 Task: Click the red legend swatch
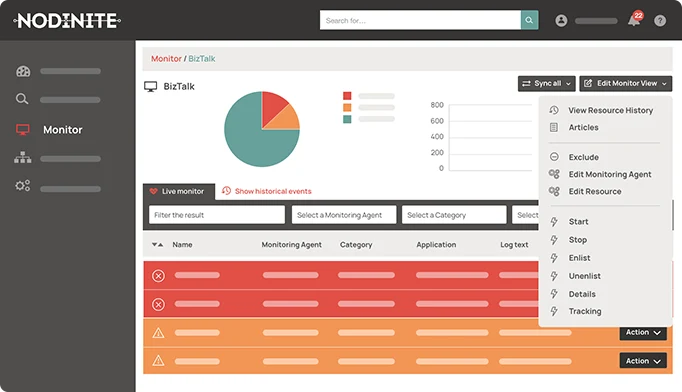pyautogui.click(x=347, y=96)
